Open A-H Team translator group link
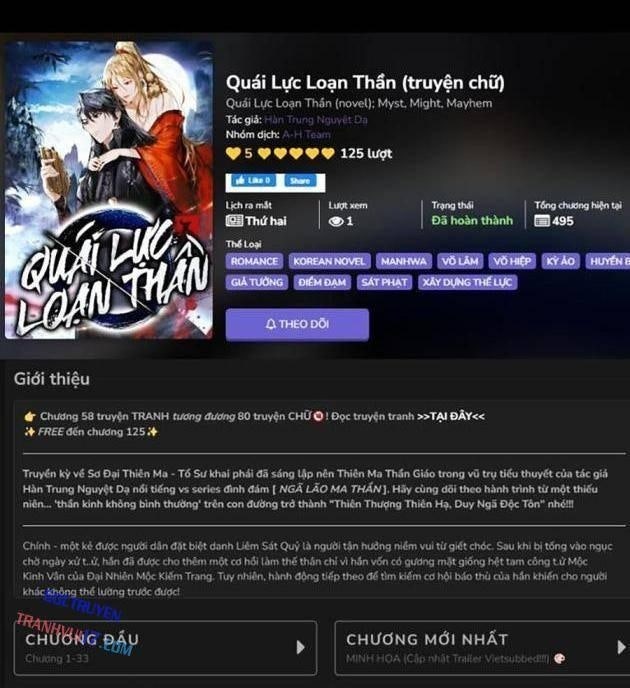This screenshot has width=630, height=688. click(x=306, y=135)
